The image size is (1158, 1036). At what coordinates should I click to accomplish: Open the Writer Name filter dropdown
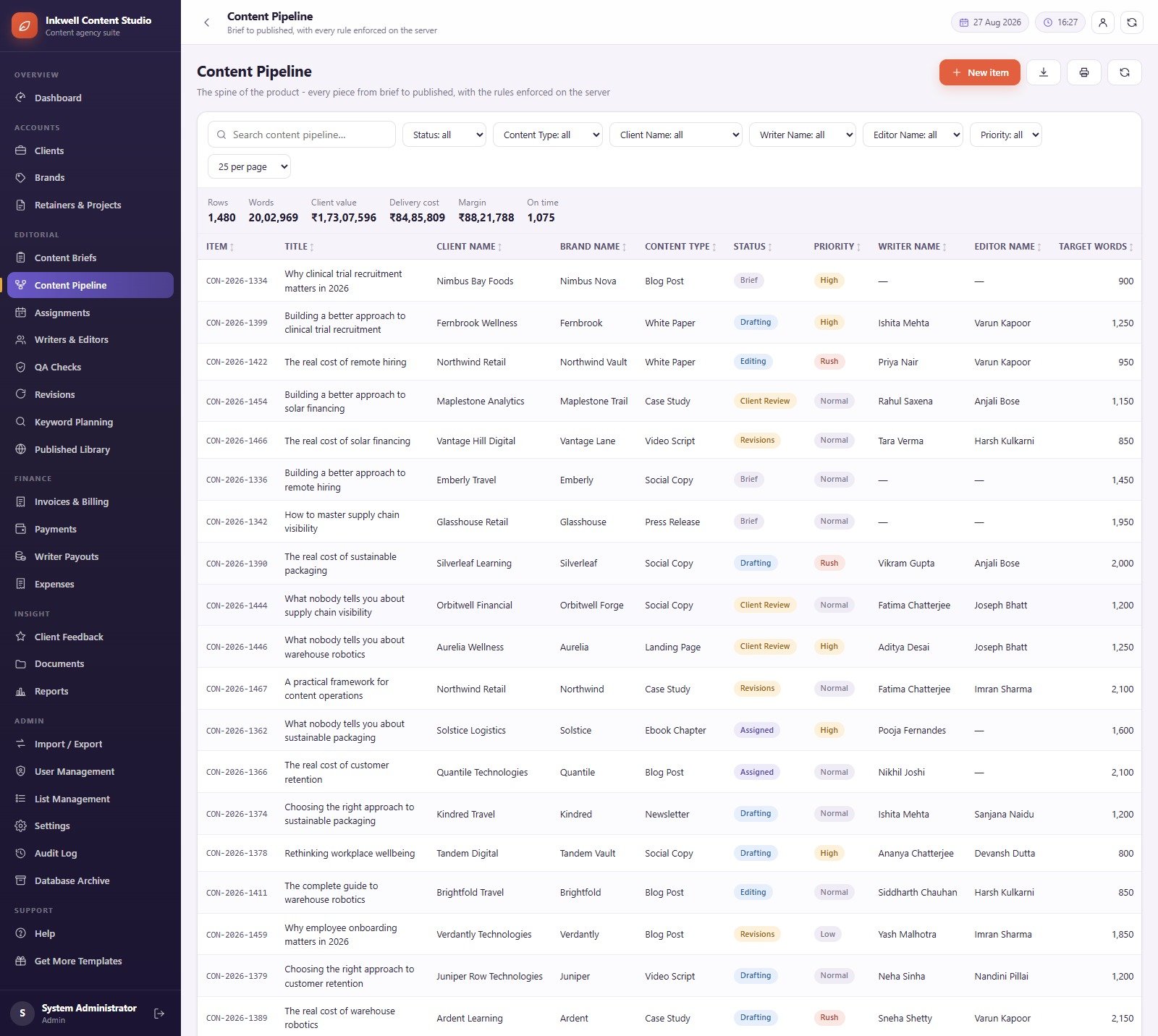coord(803,135)
